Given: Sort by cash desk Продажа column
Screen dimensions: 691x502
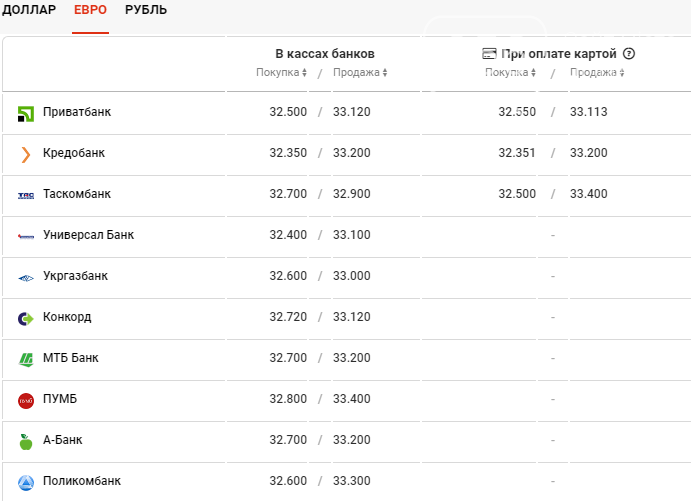Looking at the screenshot, I should 360,72.
